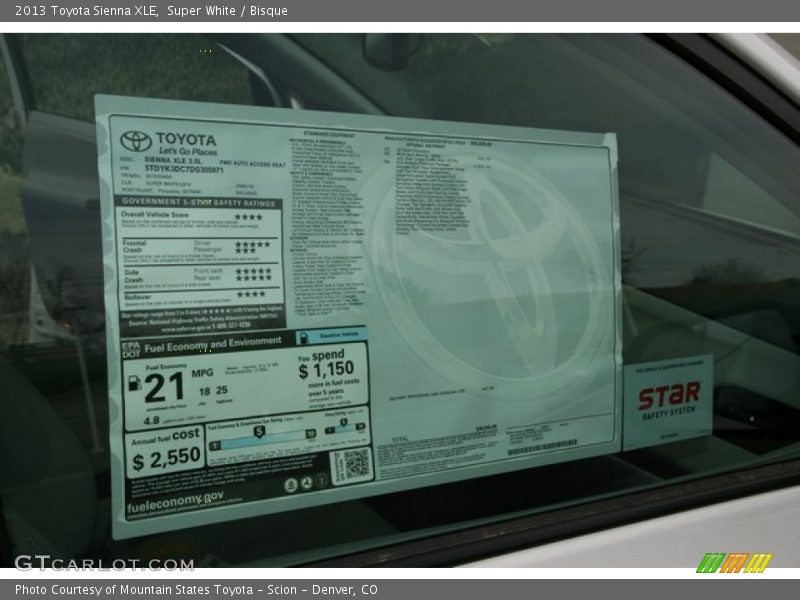The width and height of the screenshot is (800, 600).
Task: Select the fourth star in Overall Vehicle Score
Action: tap(258, 217)
